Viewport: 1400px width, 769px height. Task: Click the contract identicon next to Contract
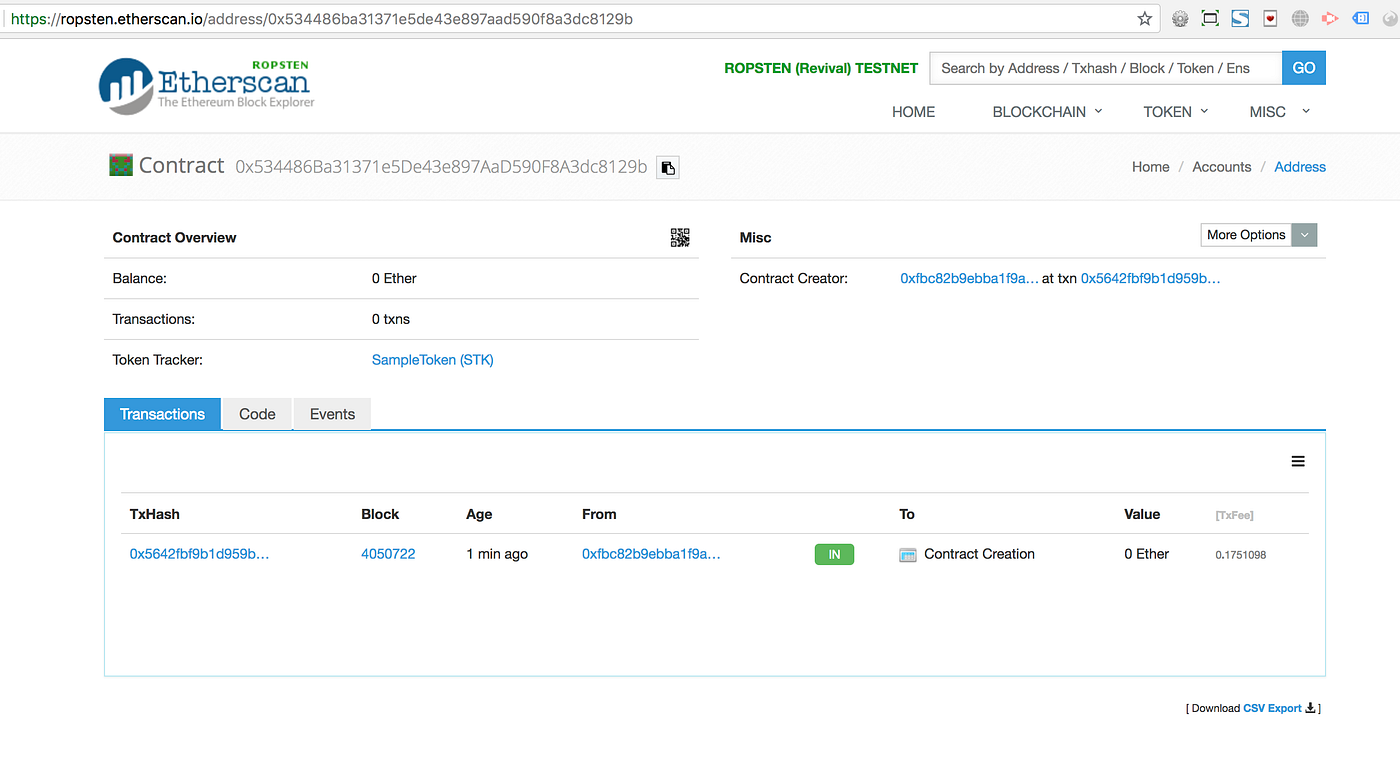[120, 165]
